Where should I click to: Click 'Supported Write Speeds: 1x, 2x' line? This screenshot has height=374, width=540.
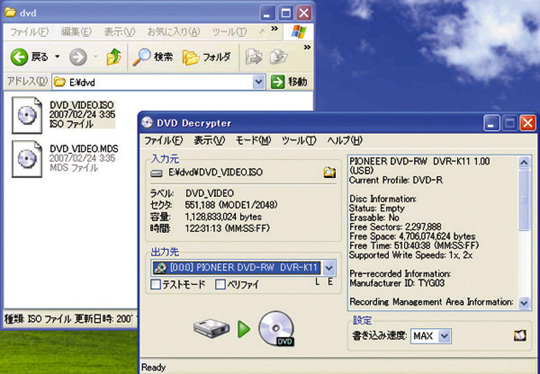pos(411,255)
